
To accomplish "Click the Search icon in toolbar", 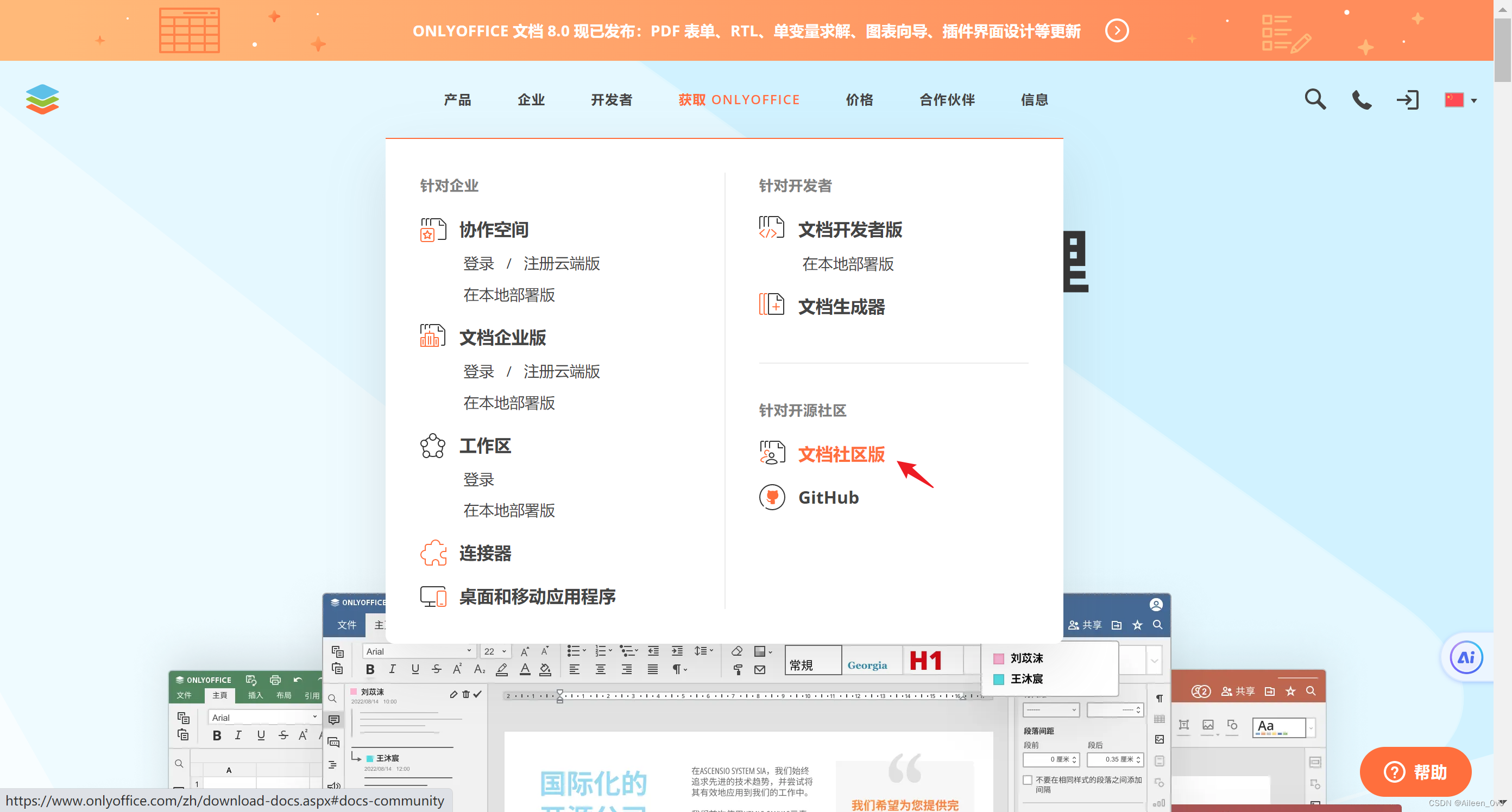I will (x=1314, y=99).
